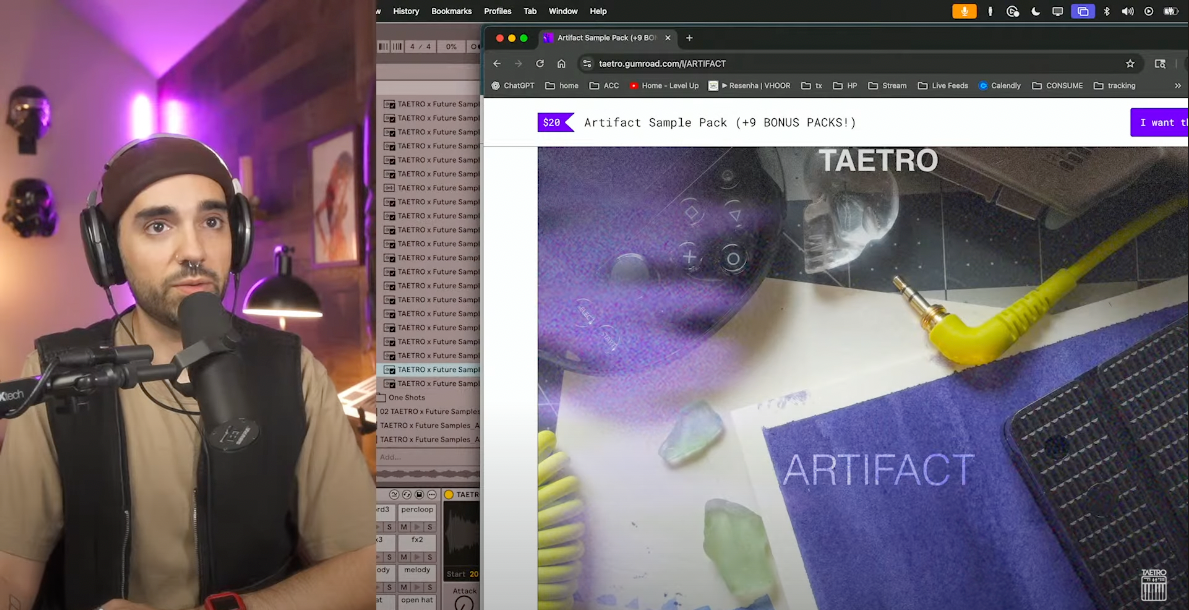Mute the percloop pad
The image size is (1189, 610).
[404, 527]
